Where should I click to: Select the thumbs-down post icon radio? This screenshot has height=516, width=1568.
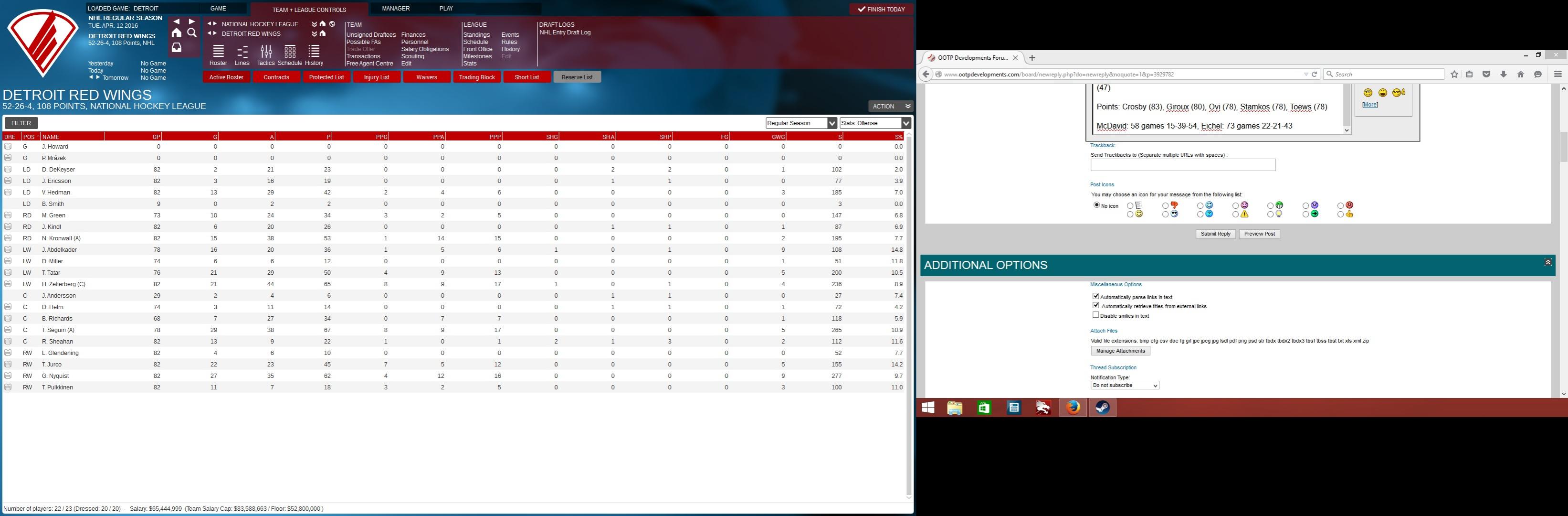pyautogui.click(x=1166, y=206)
